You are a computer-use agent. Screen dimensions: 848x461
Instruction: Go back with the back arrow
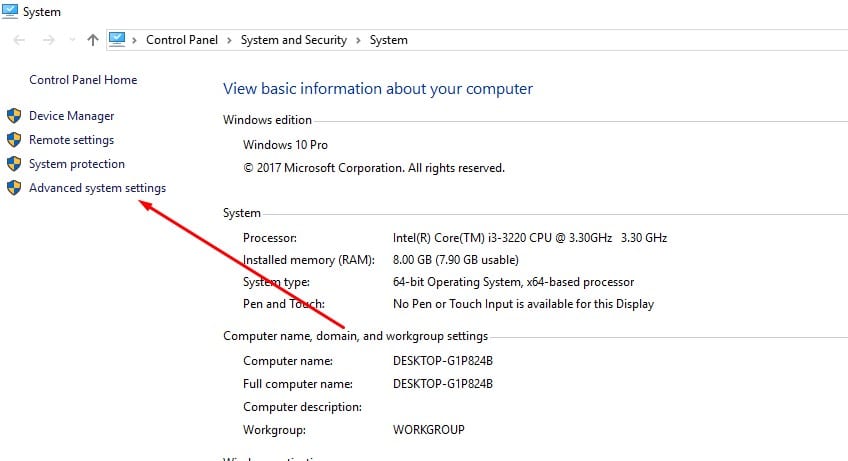[x=19, y=40]
